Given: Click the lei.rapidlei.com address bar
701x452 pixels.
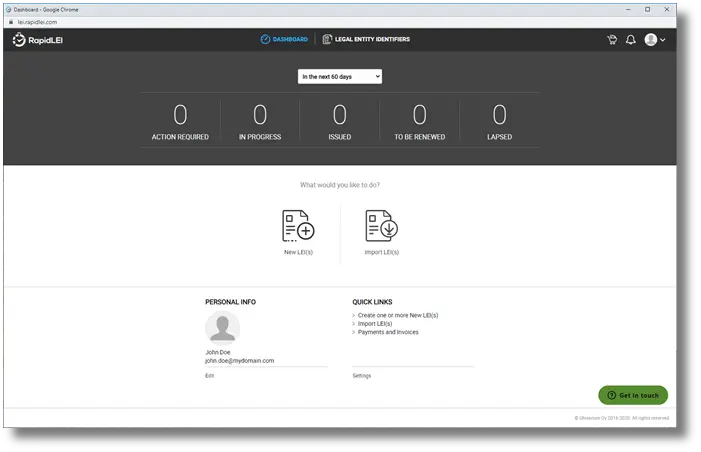Looking at the screenshot, I should click(37, 22).
